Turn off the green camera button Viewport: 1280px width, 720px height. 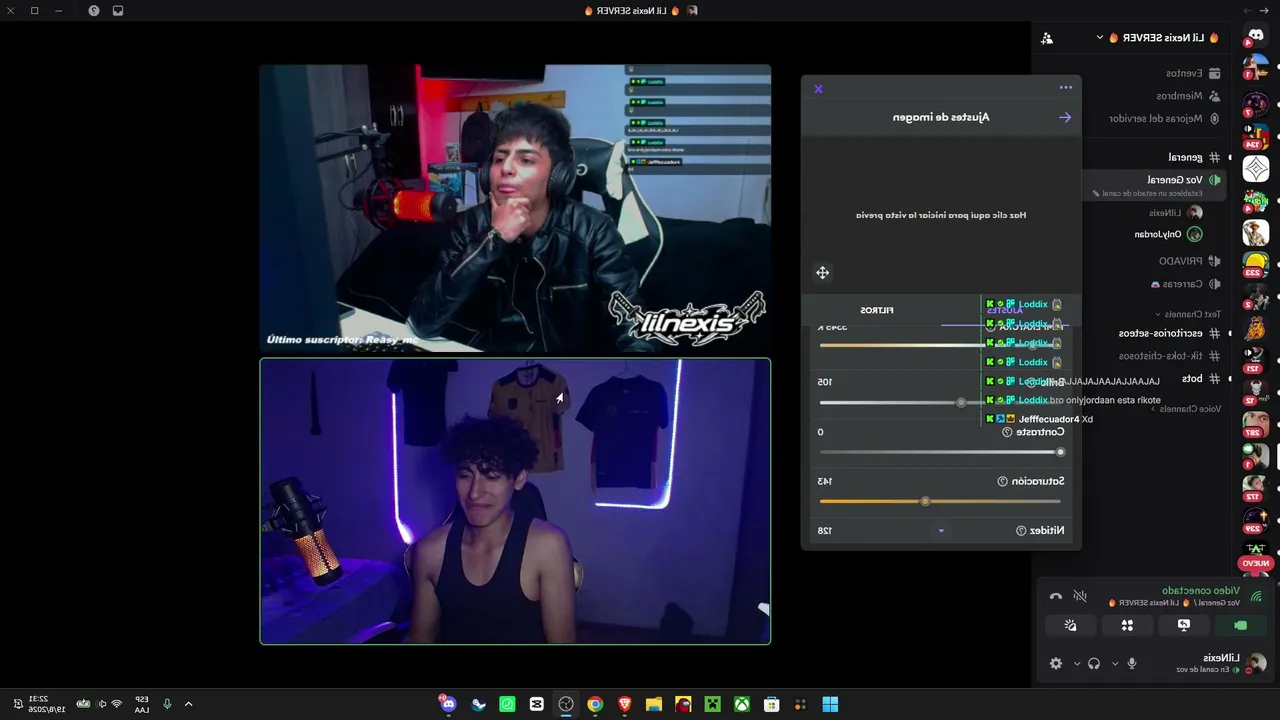[x=1241, y=625]
